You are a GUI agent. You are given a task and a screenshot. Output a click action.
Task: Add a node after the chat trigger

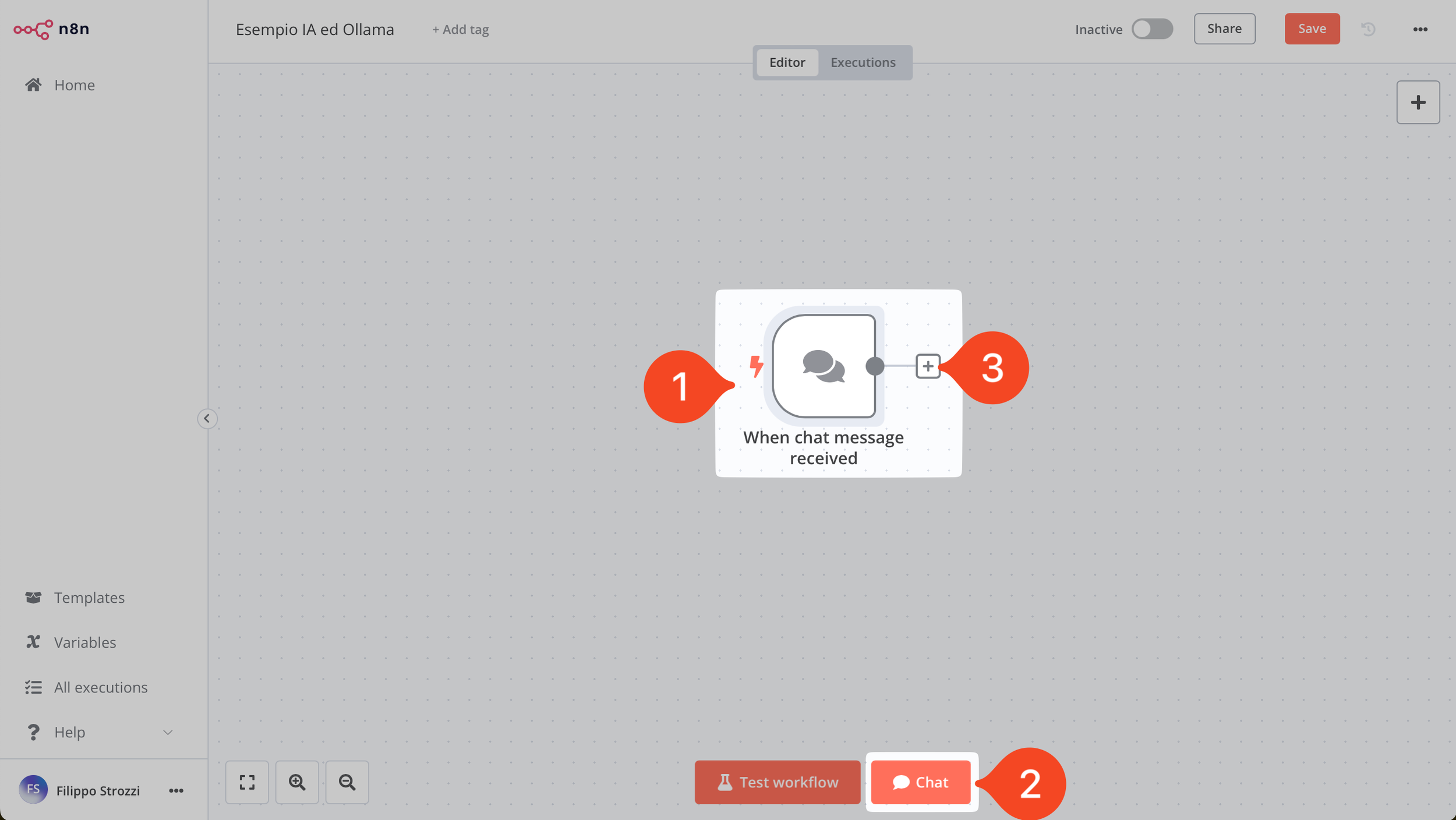[x=928, y=366]
